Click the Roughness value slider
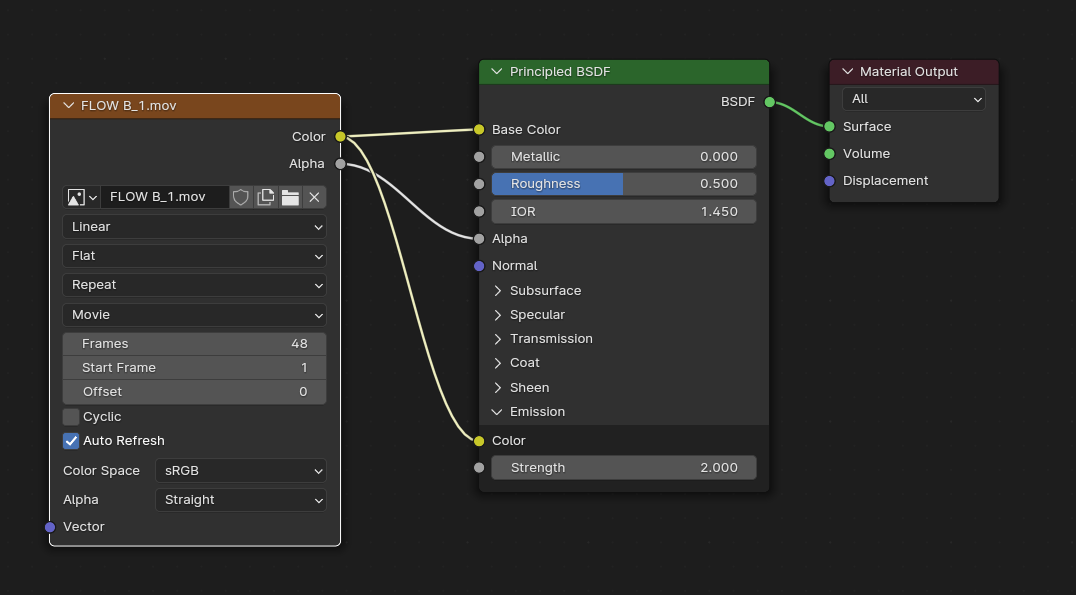Viewport: 1076px width, 595px height. pyautogui.click(x=624, y=184)
